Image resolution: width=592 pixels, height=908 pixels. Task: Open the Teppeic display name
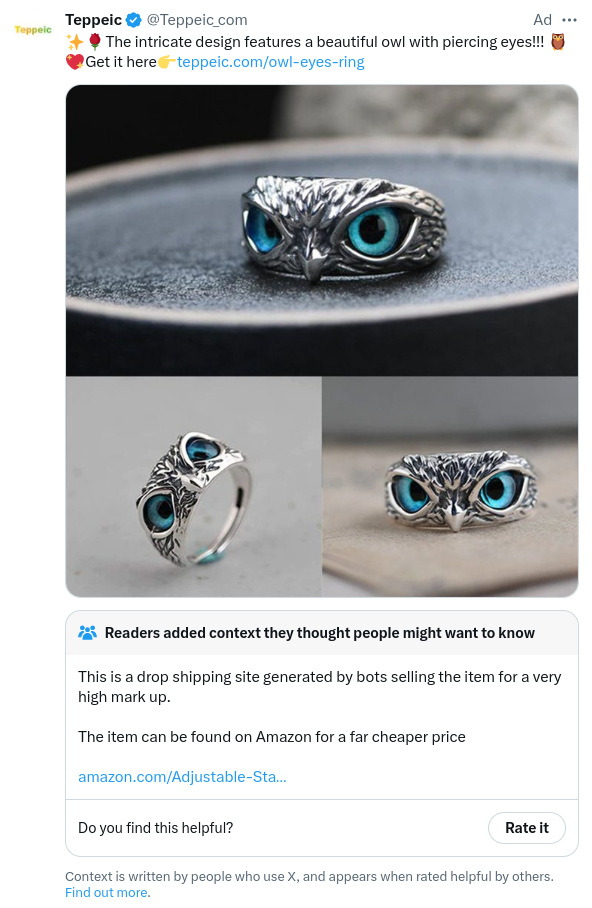point(94,20)
